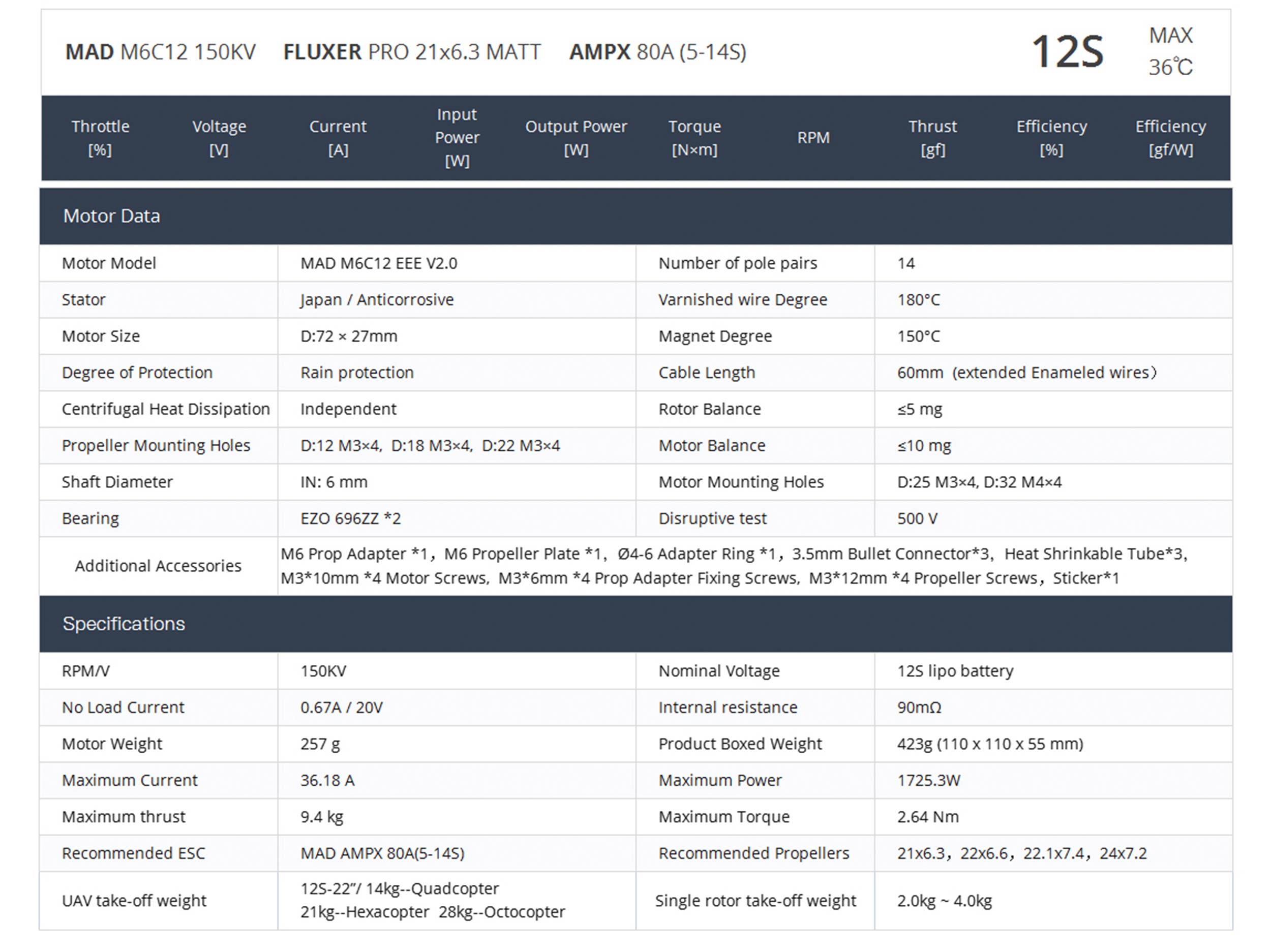Click the Maximum Power value 1725.3W

[x=928, y=780]
